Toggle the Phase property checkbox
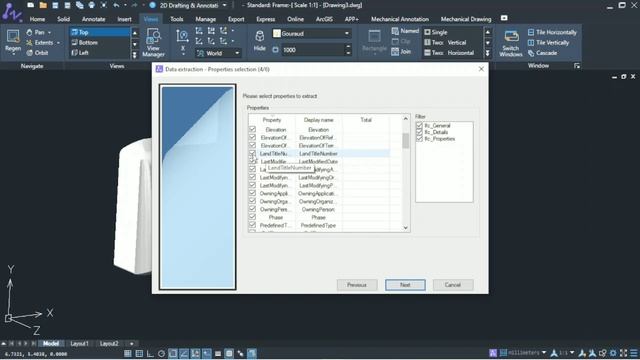This screenshot has height=360, width=640. pyautogui.click(x=252, y=217)
